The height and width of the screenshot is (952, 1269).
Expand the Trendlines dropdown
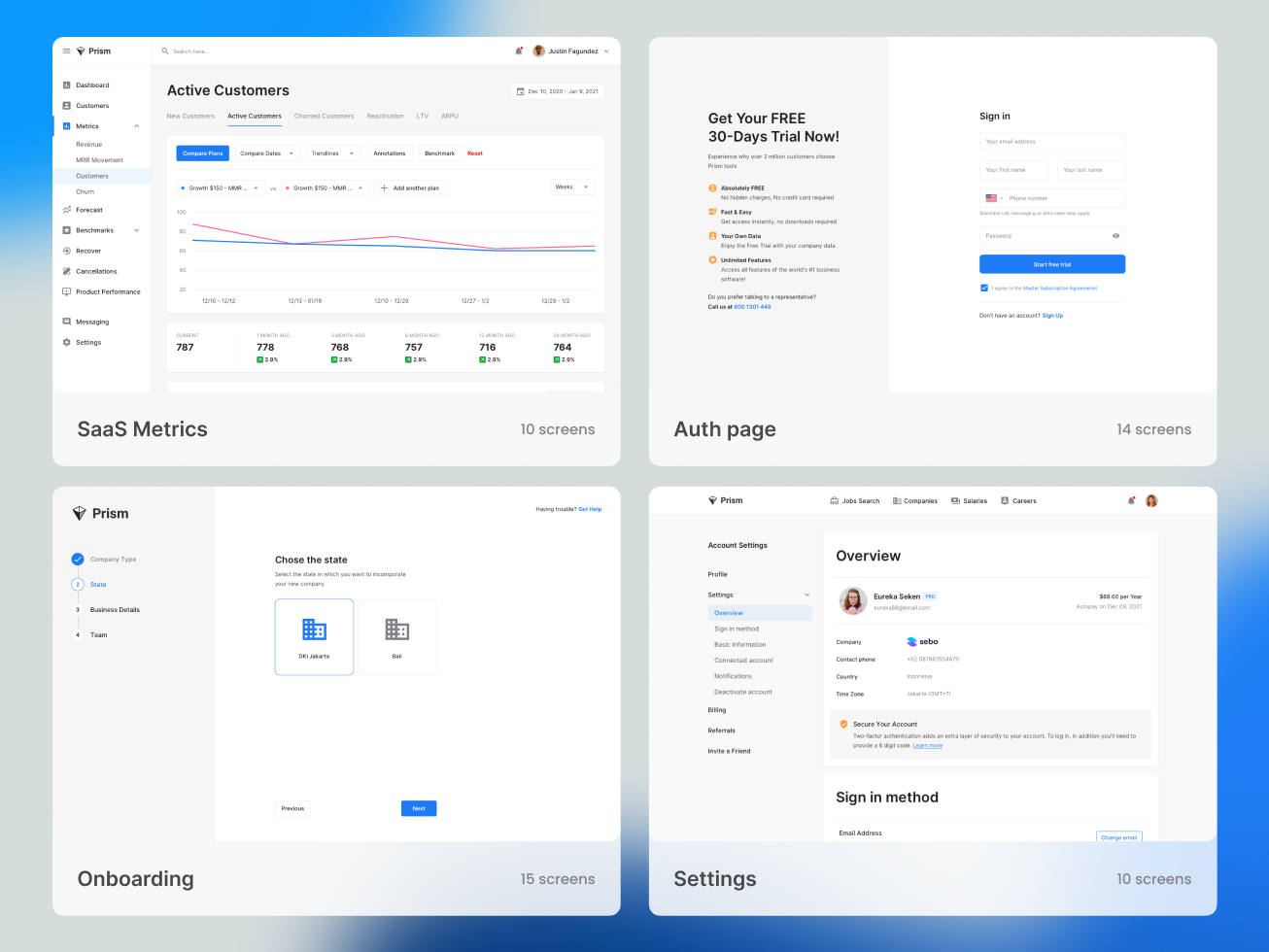[332, 153]
